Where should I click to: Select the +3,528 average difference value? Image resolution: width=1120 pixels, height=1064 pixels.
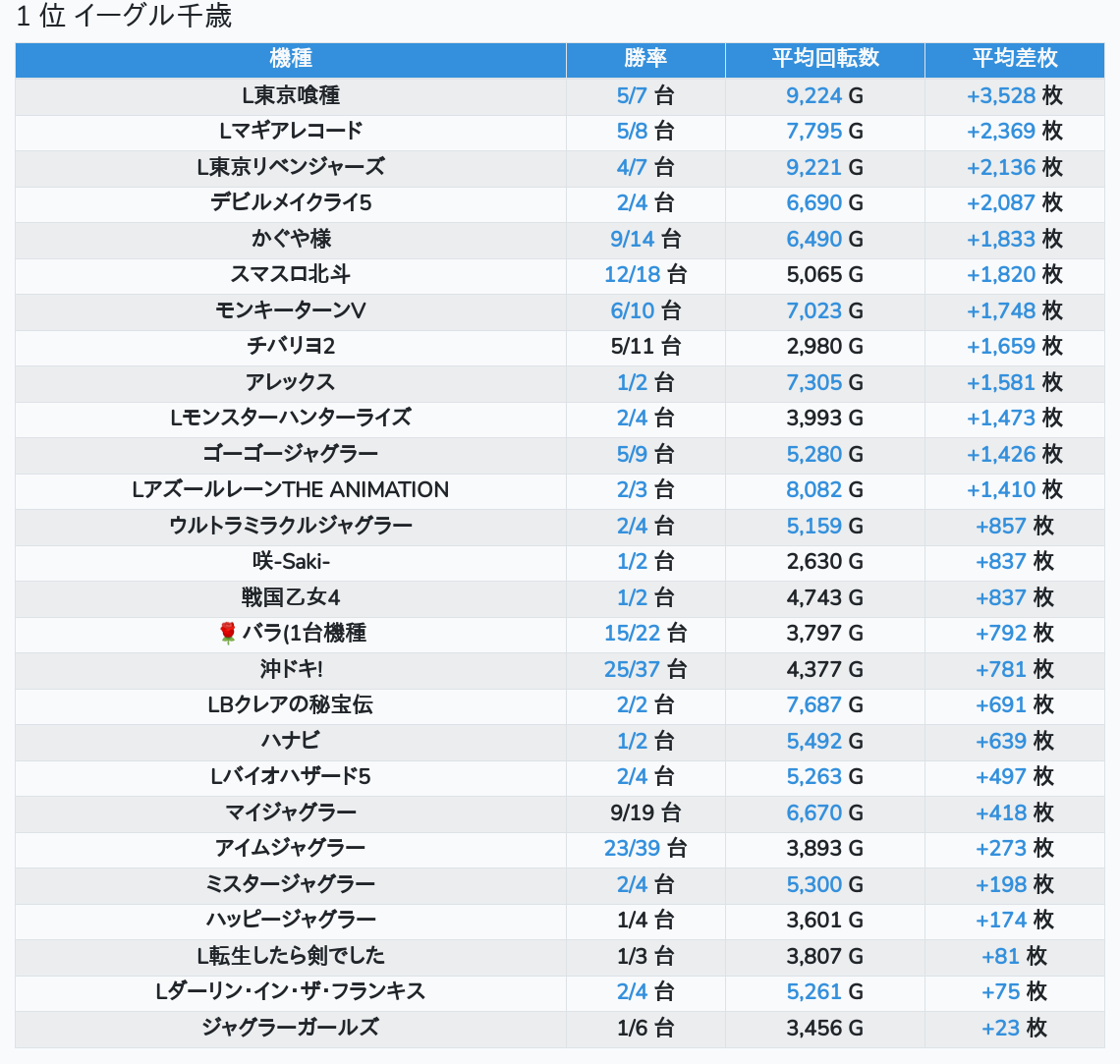click(1001, 95)
